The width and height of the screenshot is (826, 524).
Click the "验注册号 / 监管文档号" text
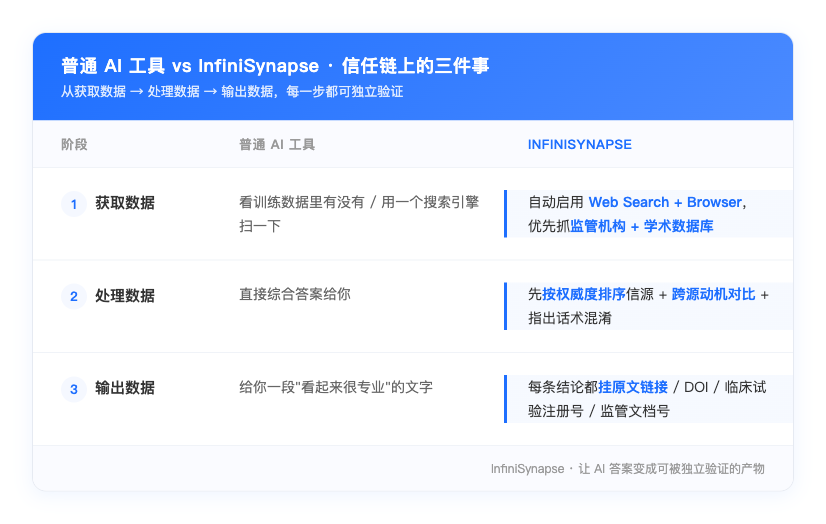[599, 411]
